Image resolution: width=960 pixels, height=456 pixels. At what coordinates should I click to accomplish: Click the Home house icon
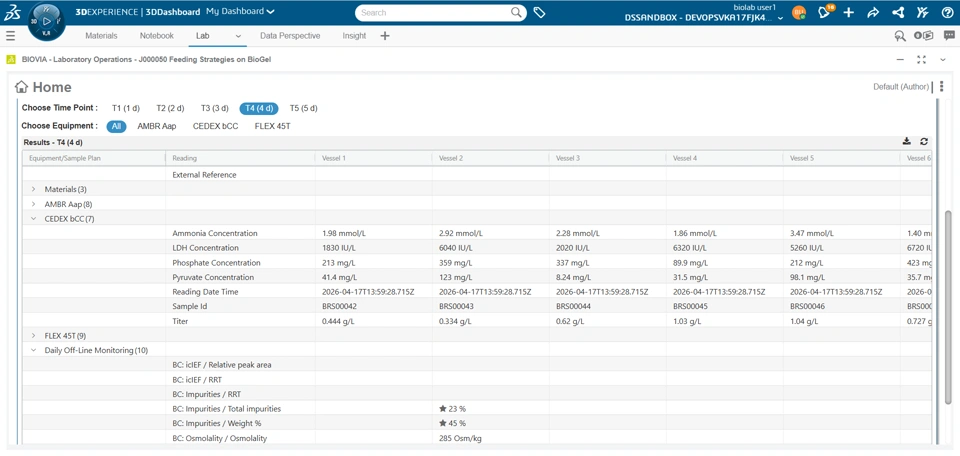pyautogui.click(x=21, y=87)
